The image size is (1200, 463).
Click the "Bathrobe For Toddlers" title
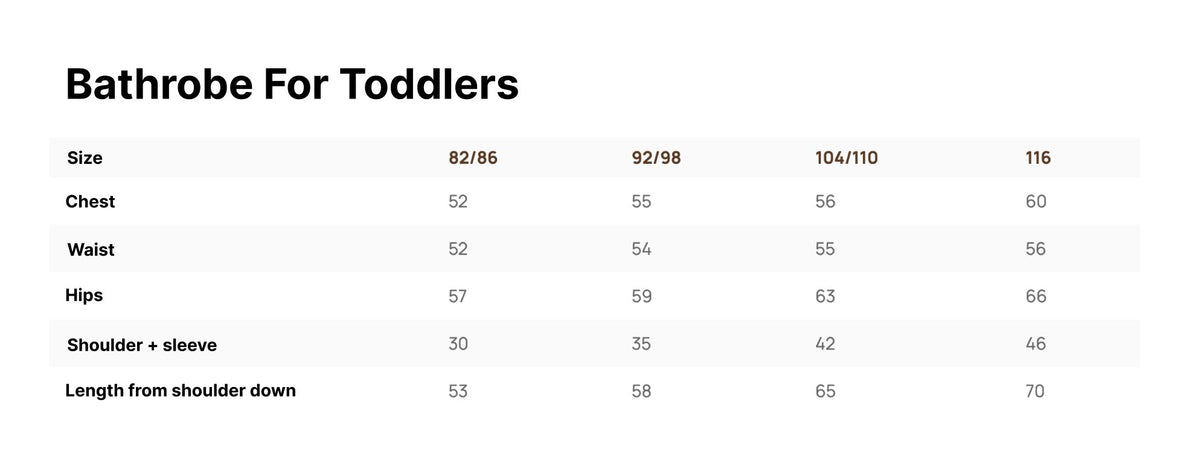[291, 85]
